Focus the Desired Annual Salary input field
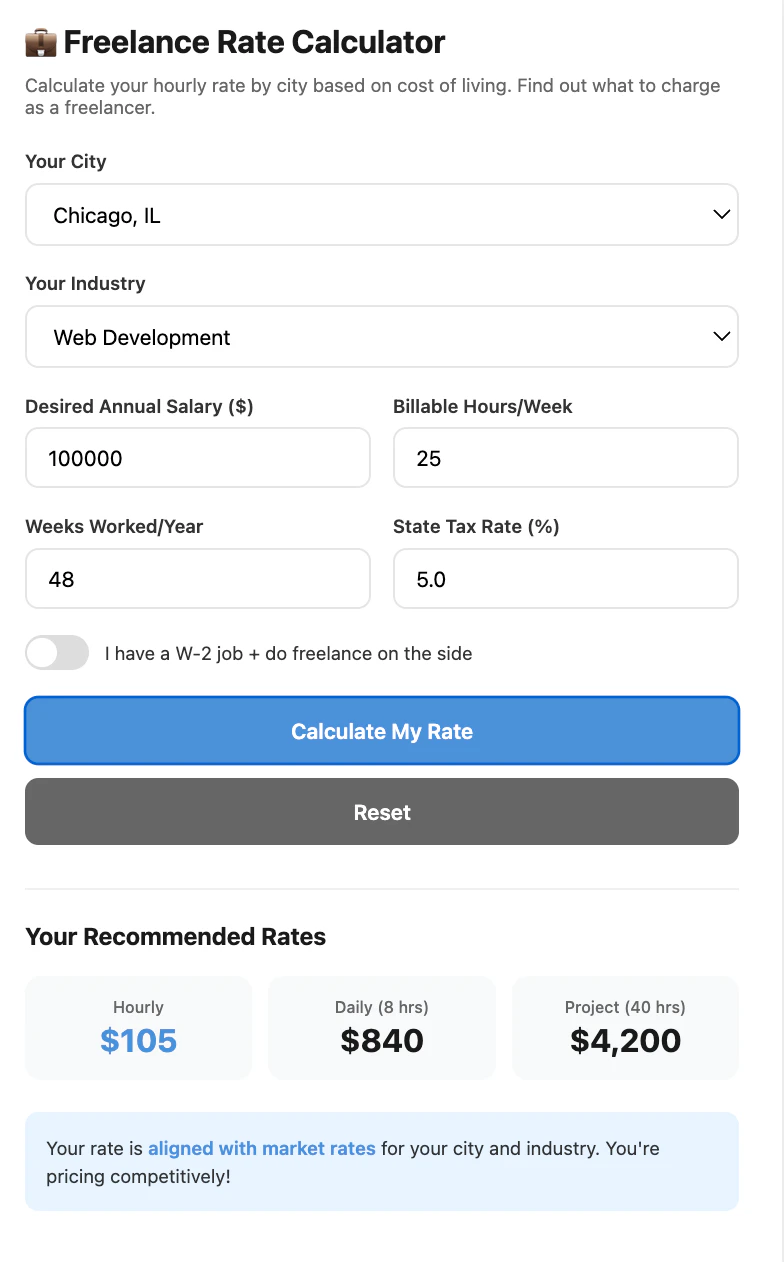Viewport: 784px width, 1262px height. [x=197, y=458]
